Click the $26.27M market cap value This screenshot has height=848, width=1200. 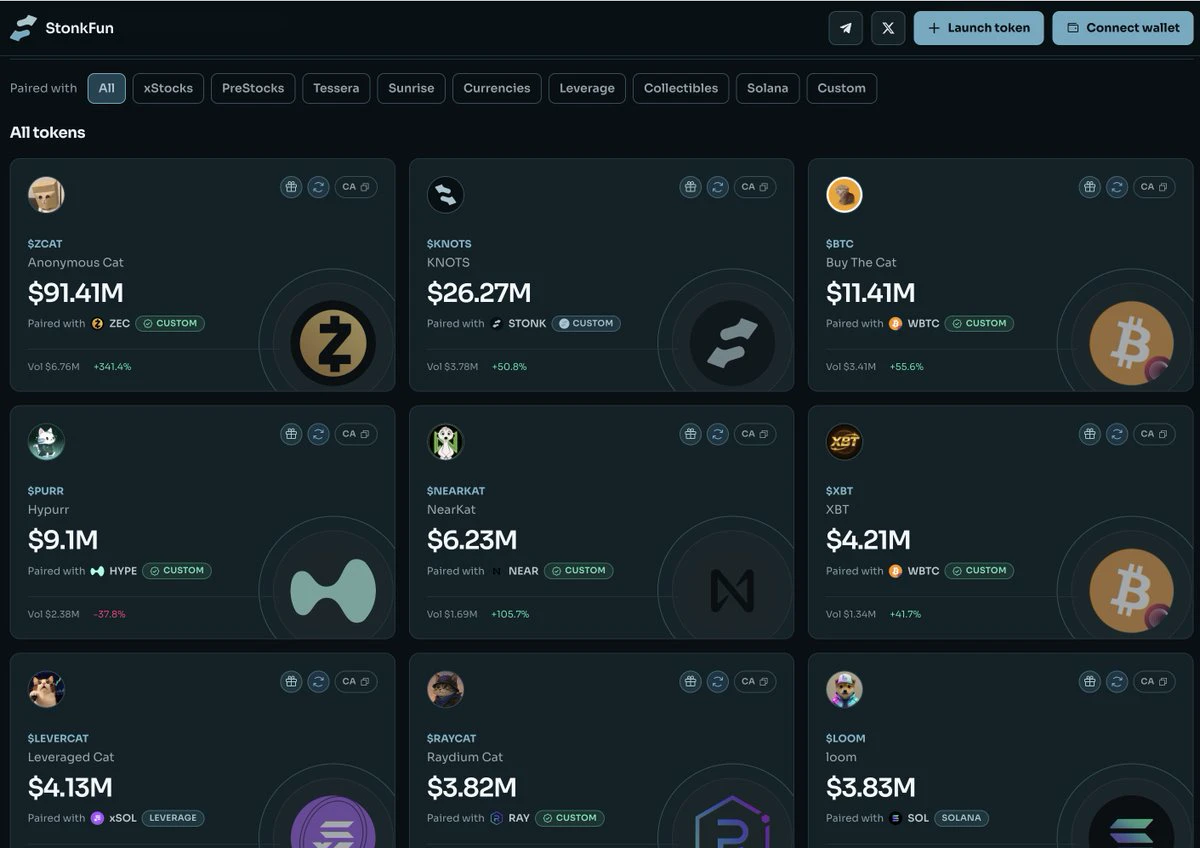[479, 293]
